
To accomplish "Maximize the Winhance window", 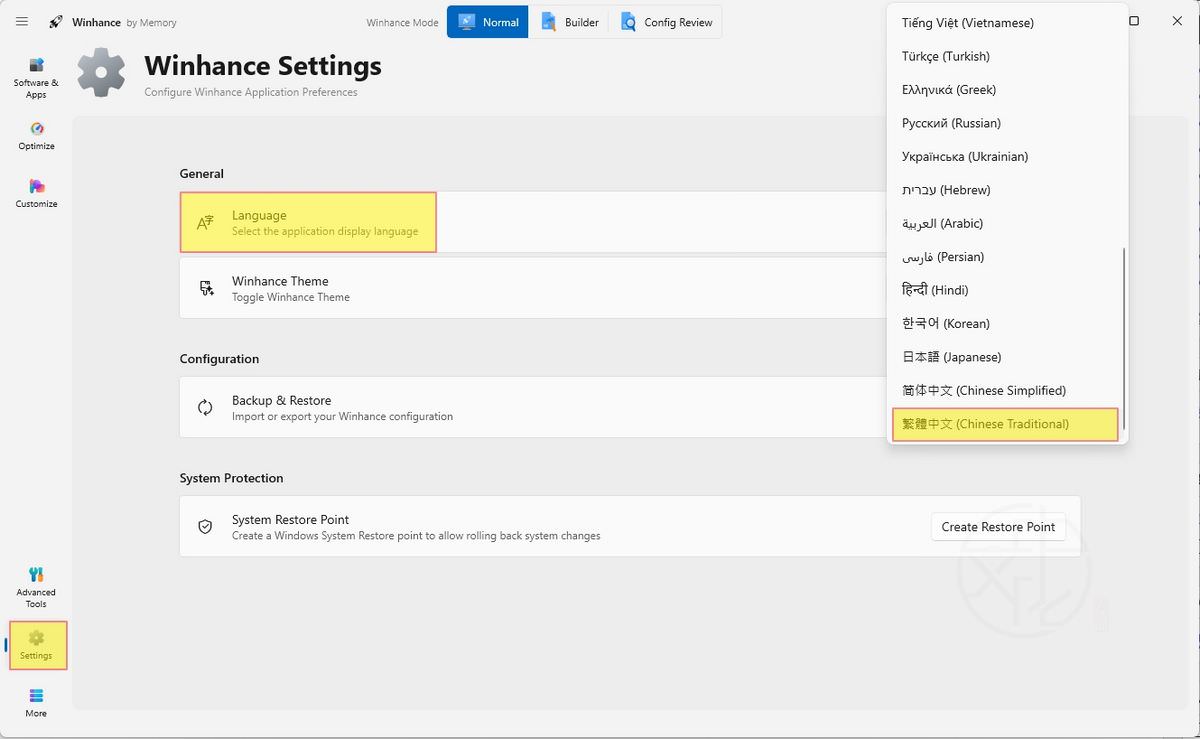I will (x=1134, y=21).
